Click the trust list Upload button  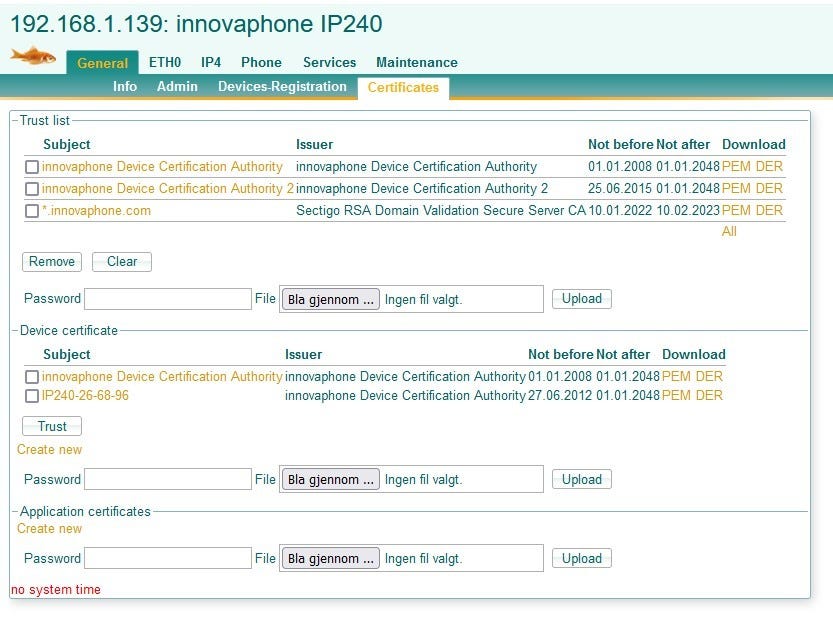[x=582, y=299]
